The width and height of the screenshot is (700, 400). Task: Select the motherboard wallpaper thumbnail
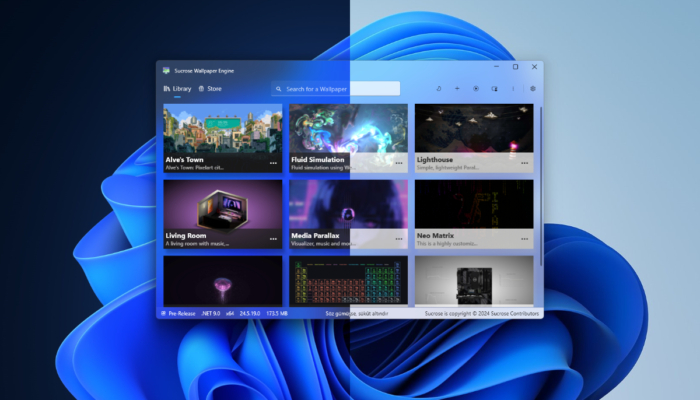coord(474,281)
